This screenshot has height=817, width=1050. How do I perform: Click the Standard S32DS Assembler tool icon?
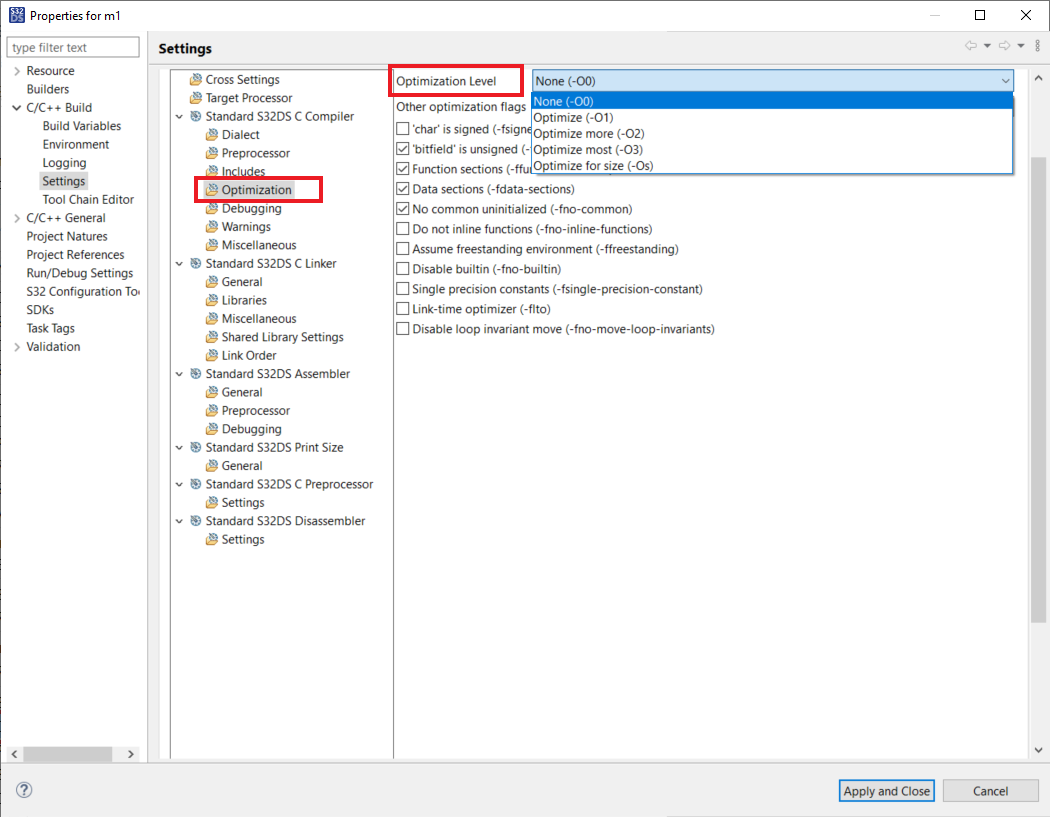pyautogui.click(x=196, y=374)
